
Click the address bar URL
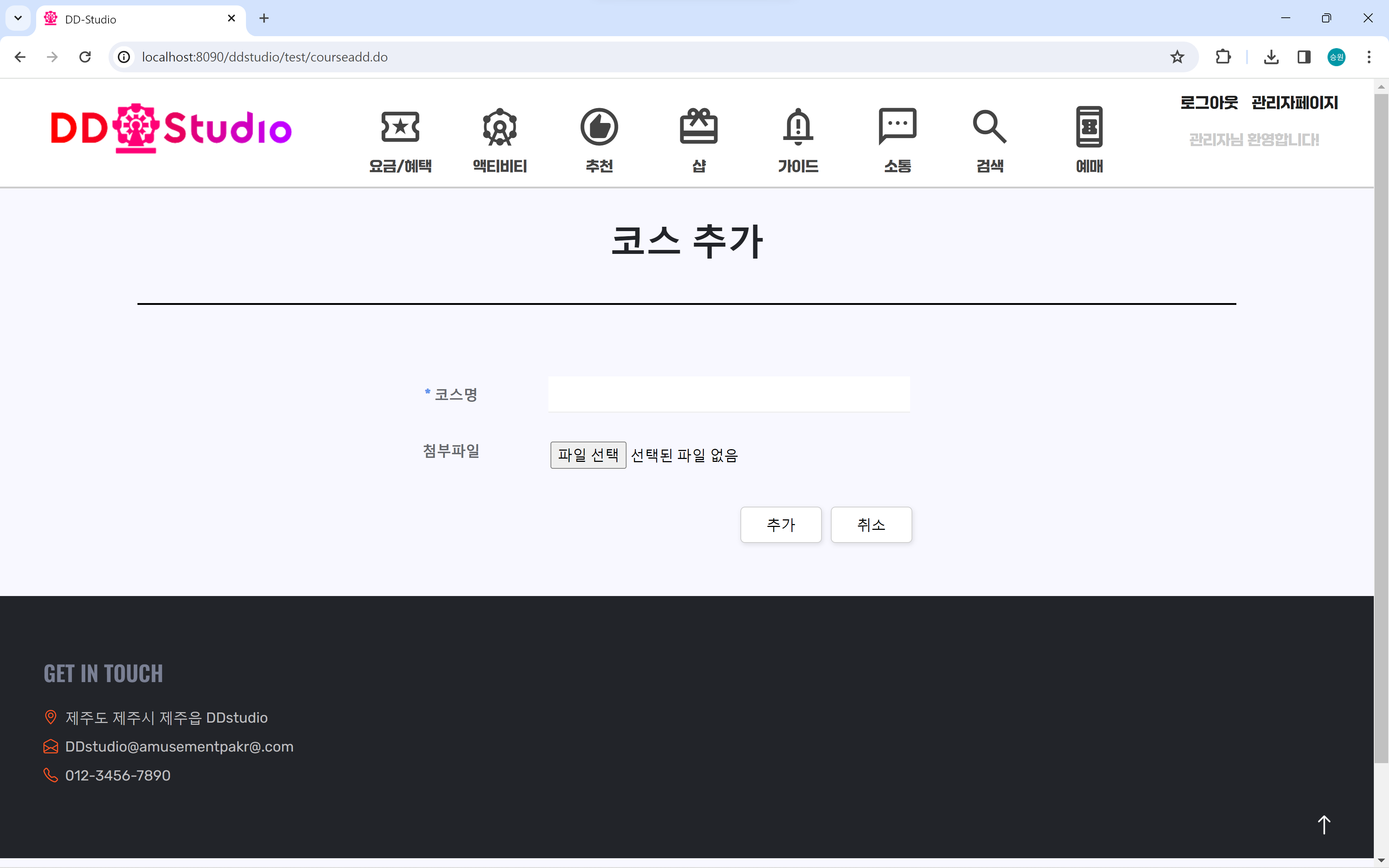[x=265, y=57]
